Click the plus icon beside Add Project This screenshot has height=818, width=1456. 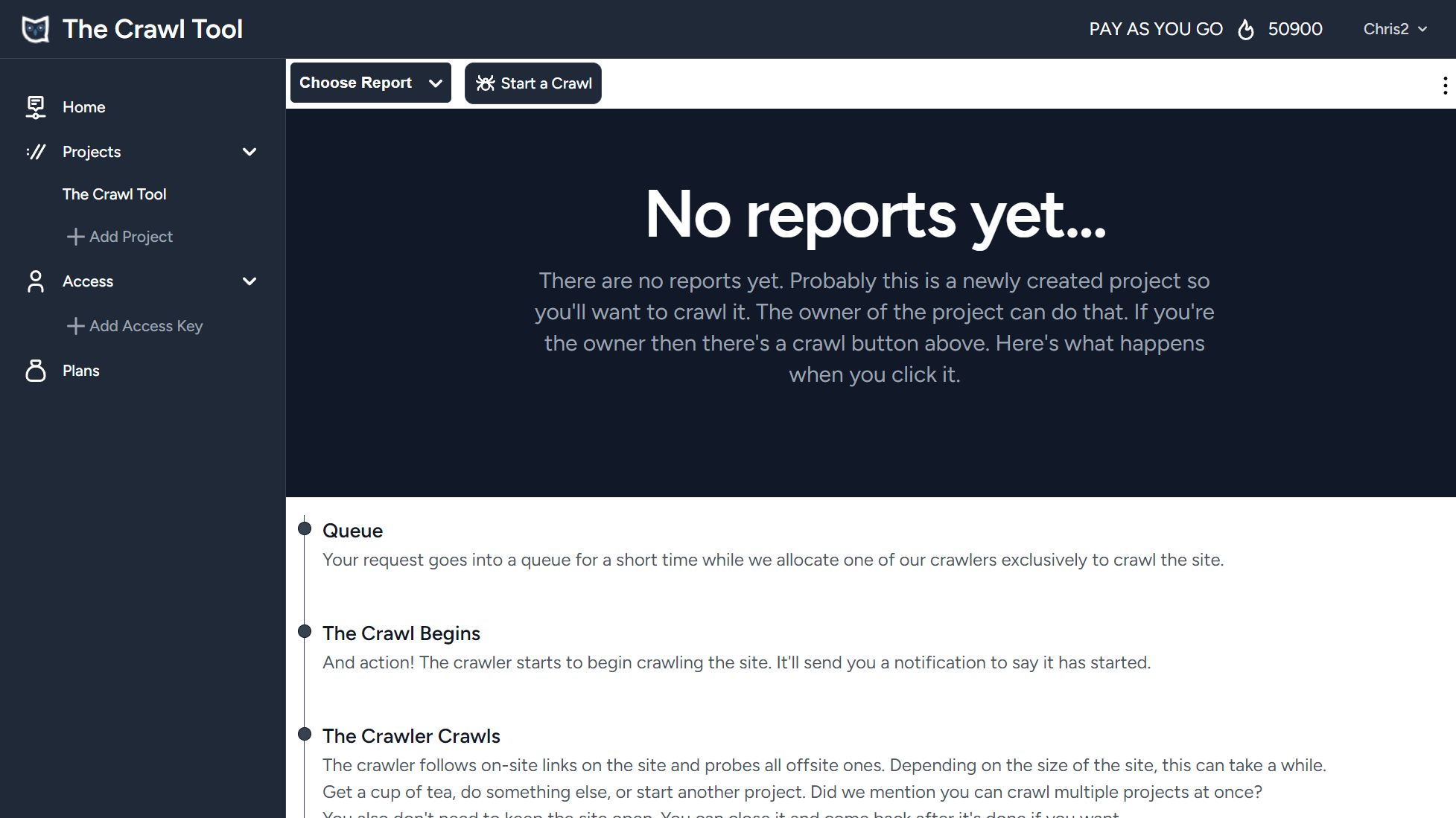pyautogui.click(x=75, y=237)
